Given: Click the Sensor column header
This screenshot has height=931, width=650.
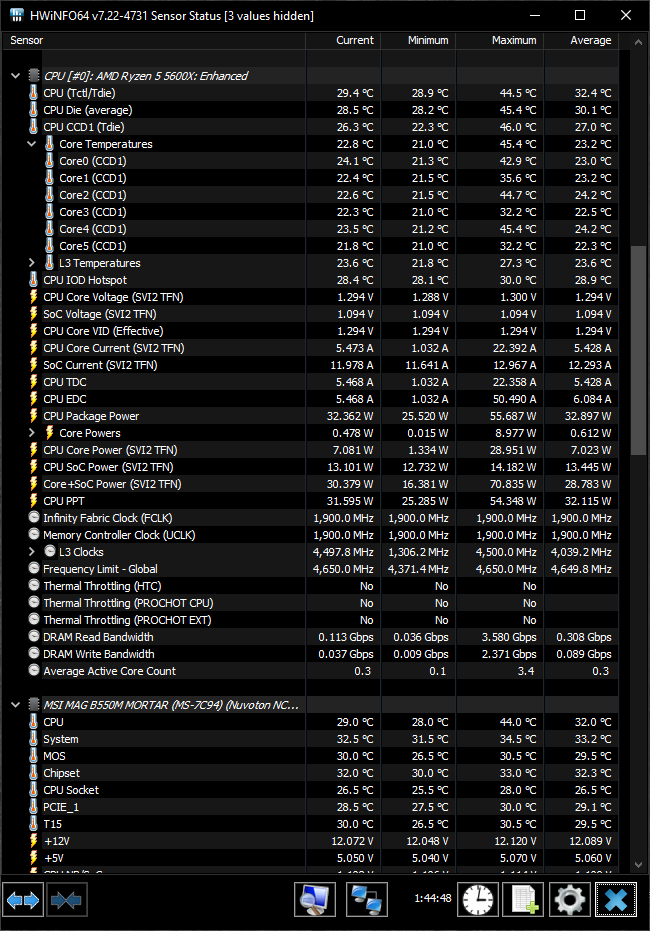Looking at the screenshot, I should [154, 40].
